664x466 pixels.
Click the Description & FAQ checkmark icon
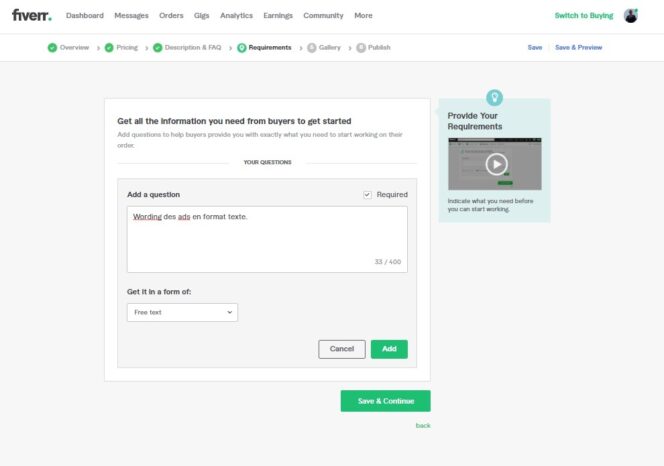(158, 47)
